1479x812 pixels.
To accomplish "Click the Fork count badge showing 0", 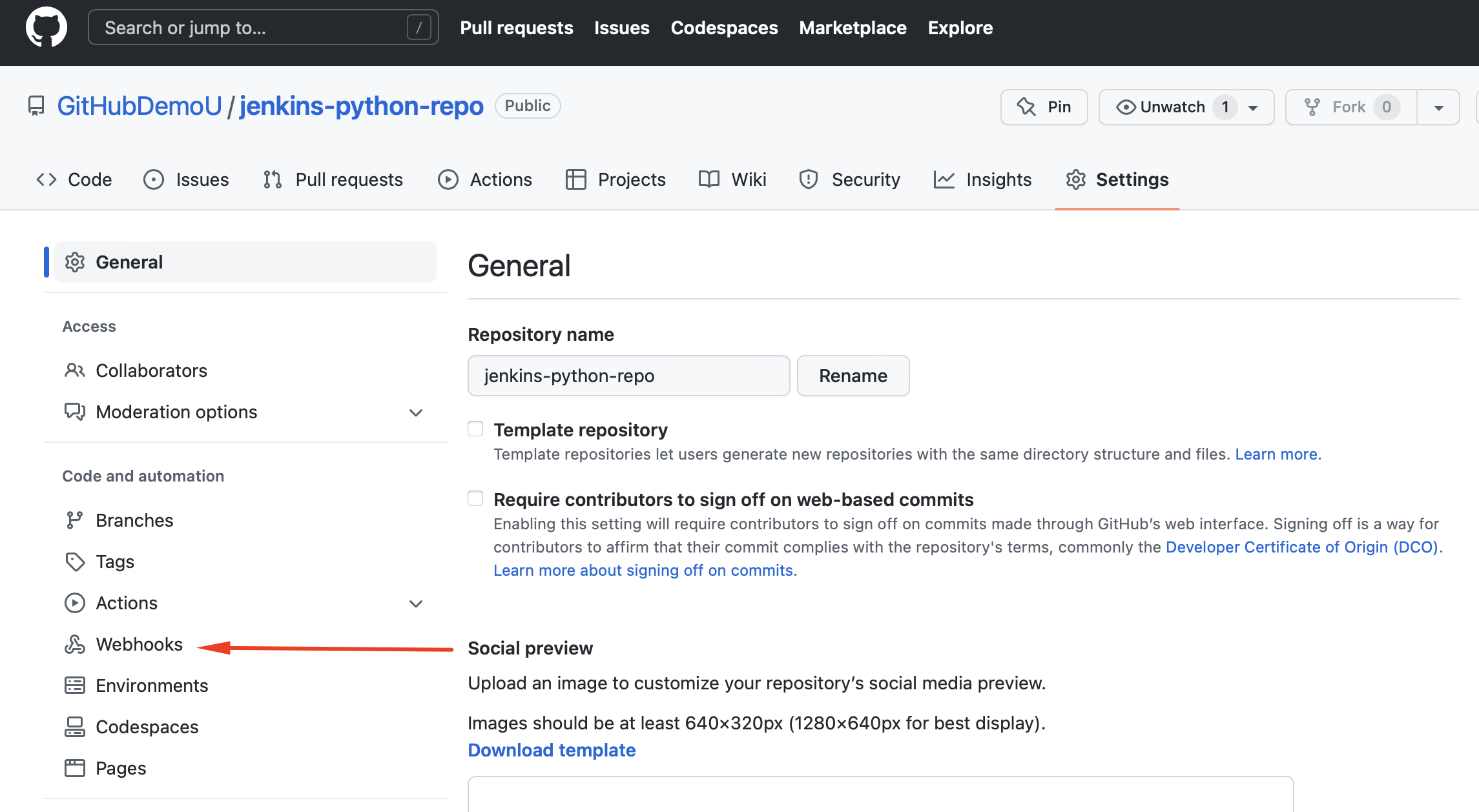I will [1387, 107].
